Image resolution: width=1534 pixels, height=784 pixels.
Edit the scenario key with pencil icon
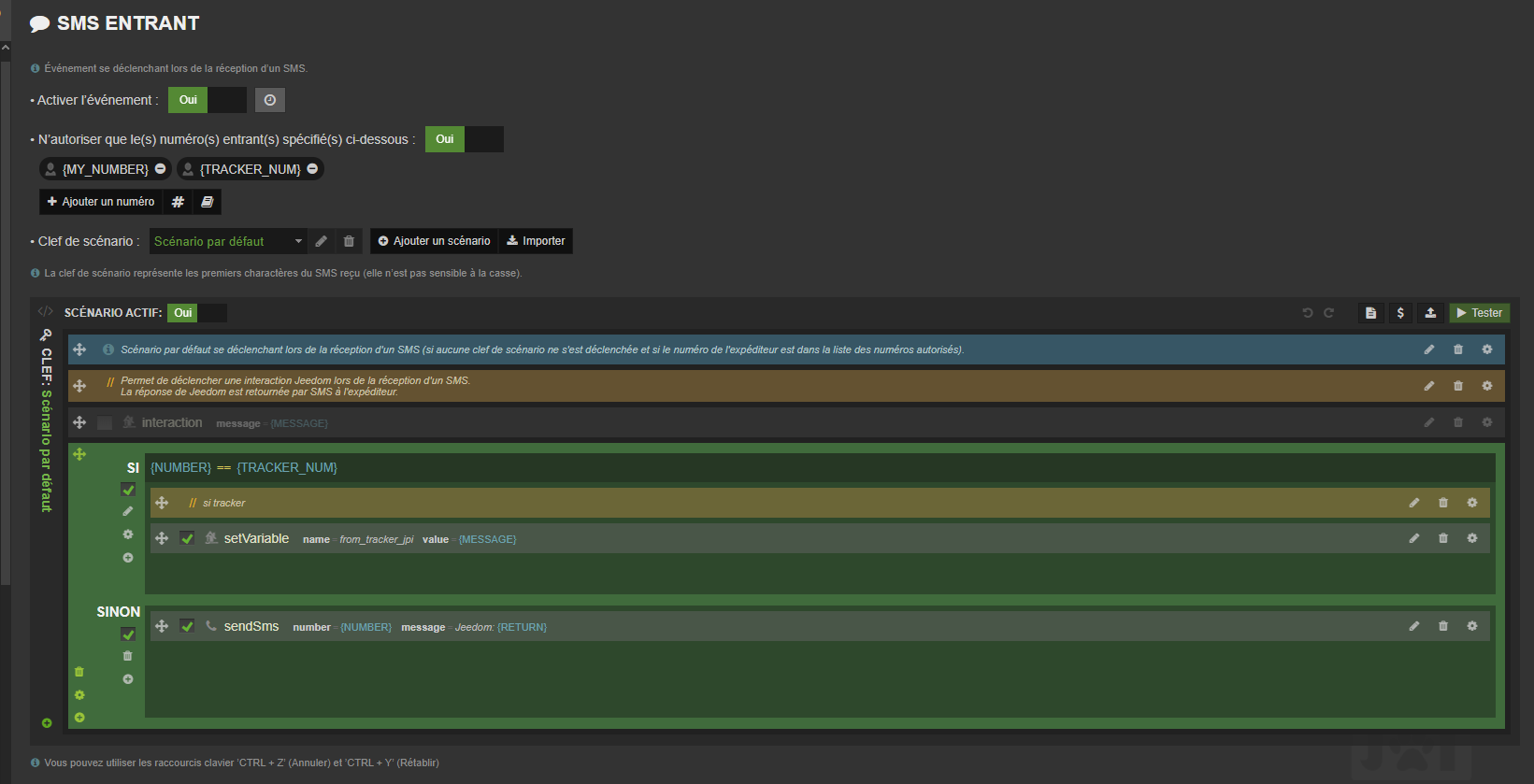322,241
